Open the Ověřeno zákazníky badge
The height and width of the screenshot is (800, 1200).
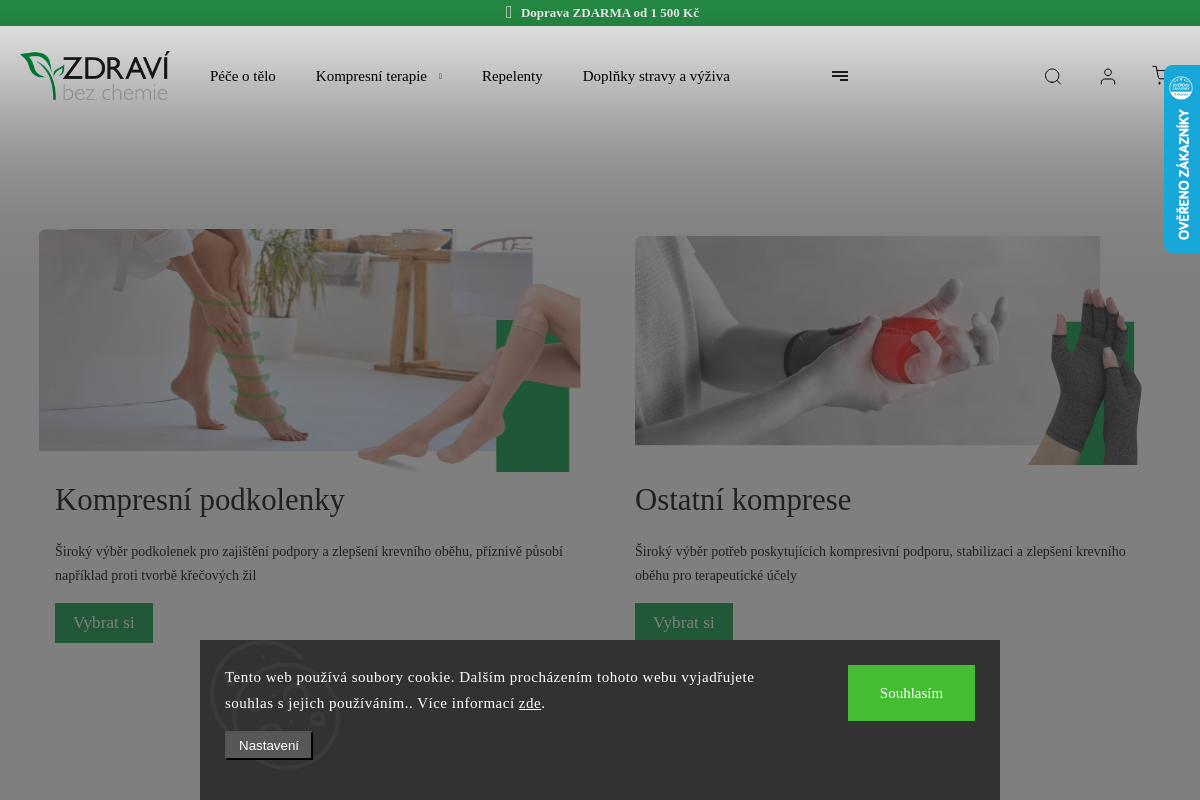tap(1181, 160)
